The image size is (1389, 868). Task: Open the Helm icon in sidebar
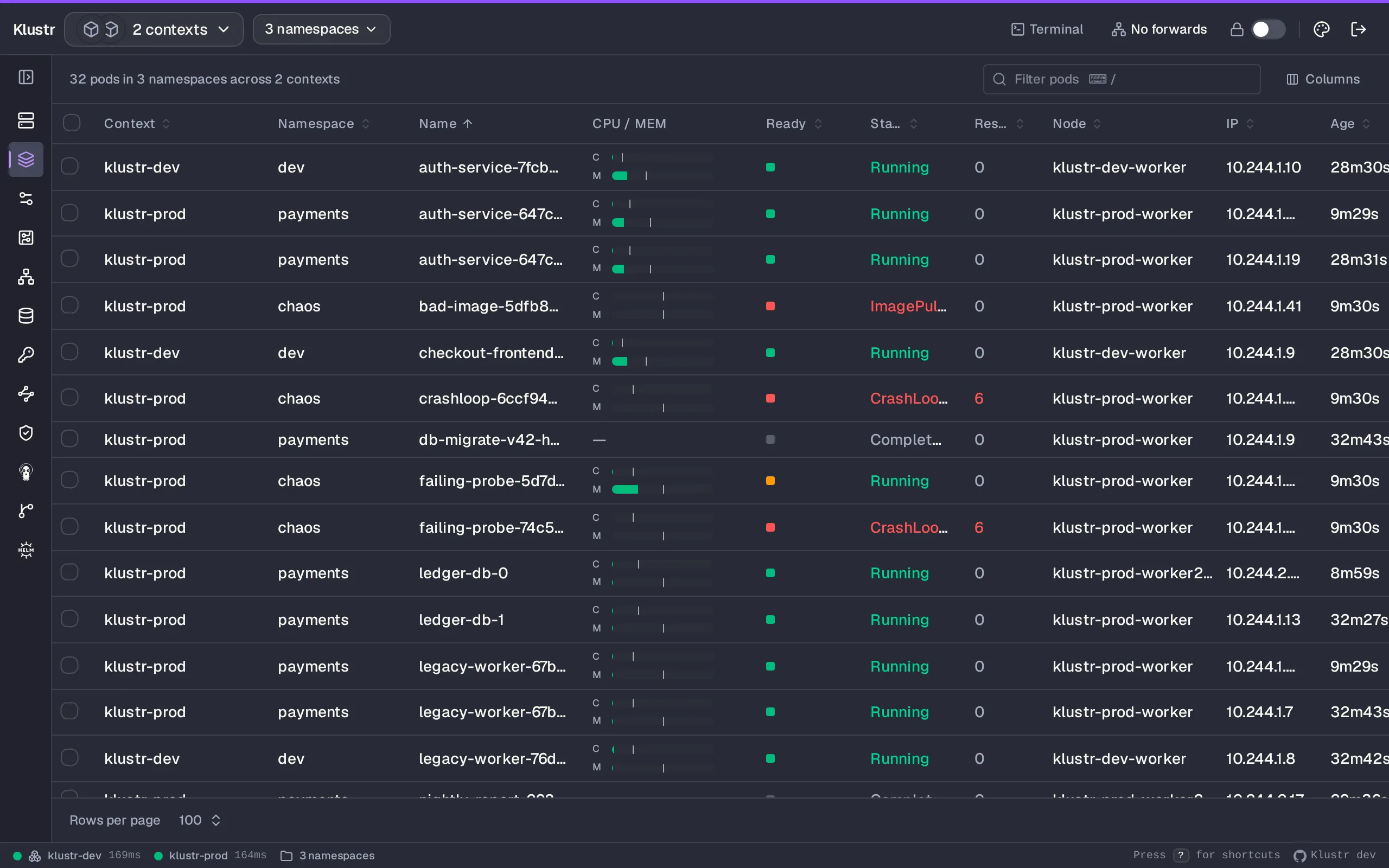(x=26, y=550)
